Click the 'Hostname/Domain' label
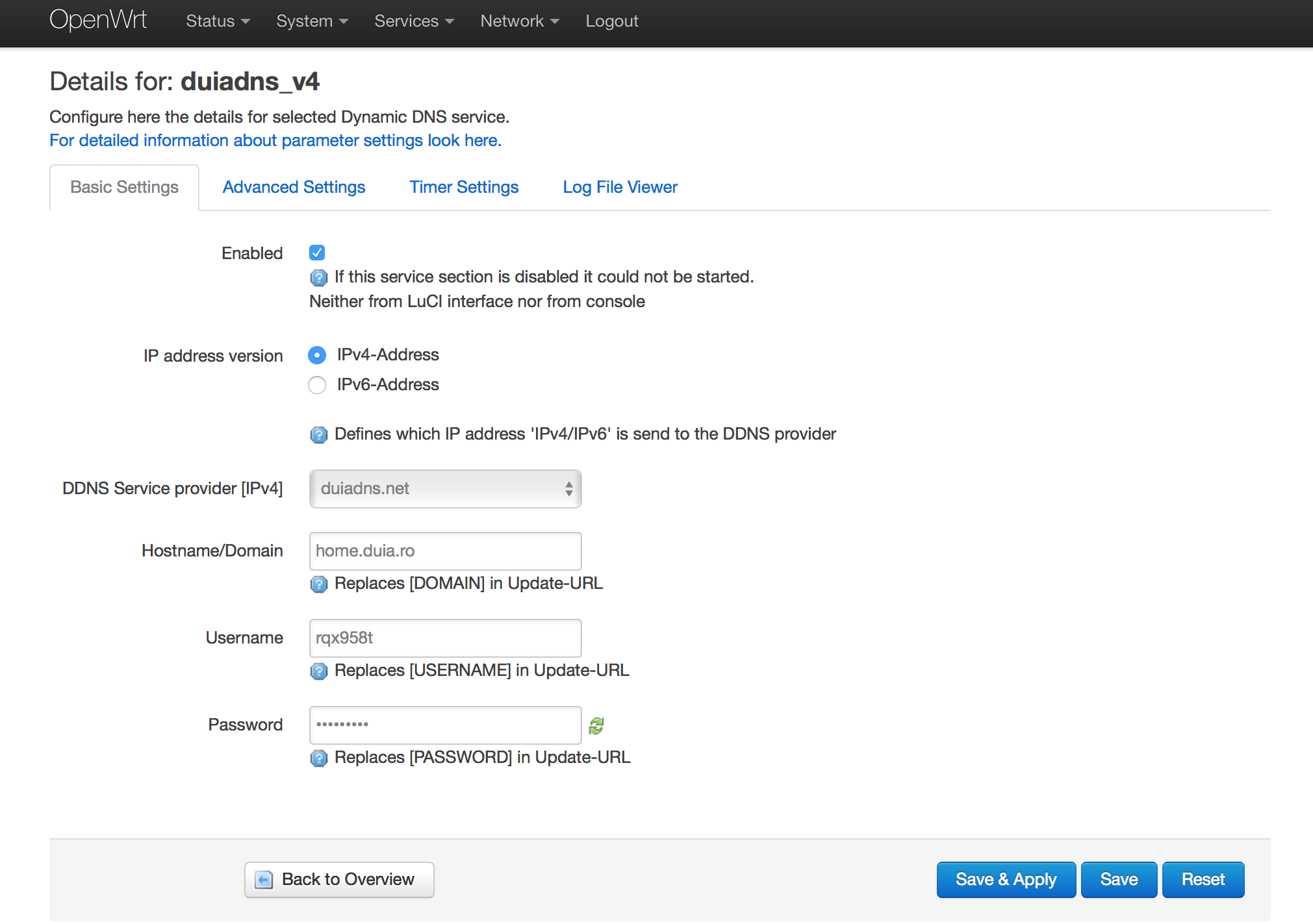Image resolution: width=1313 pixels, height=924 pixels. pos(212,551)
